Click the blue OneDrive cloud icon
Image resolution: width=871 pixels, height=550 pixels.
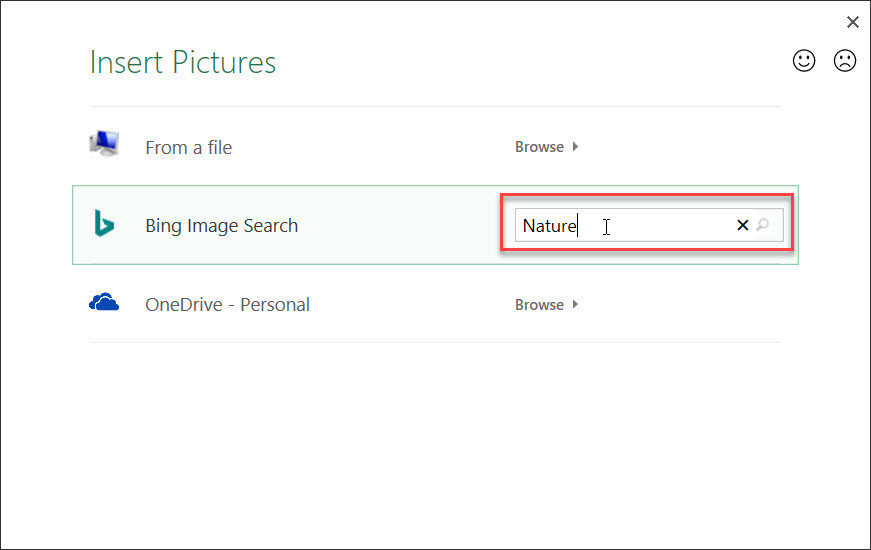(104, 302)
